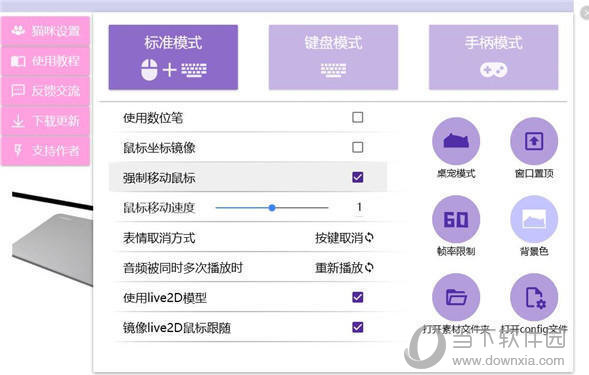Uncheck the 强制移动鼠标 checkbox
This screenshot has width=589, height=375.
click(x=358, y=177)
